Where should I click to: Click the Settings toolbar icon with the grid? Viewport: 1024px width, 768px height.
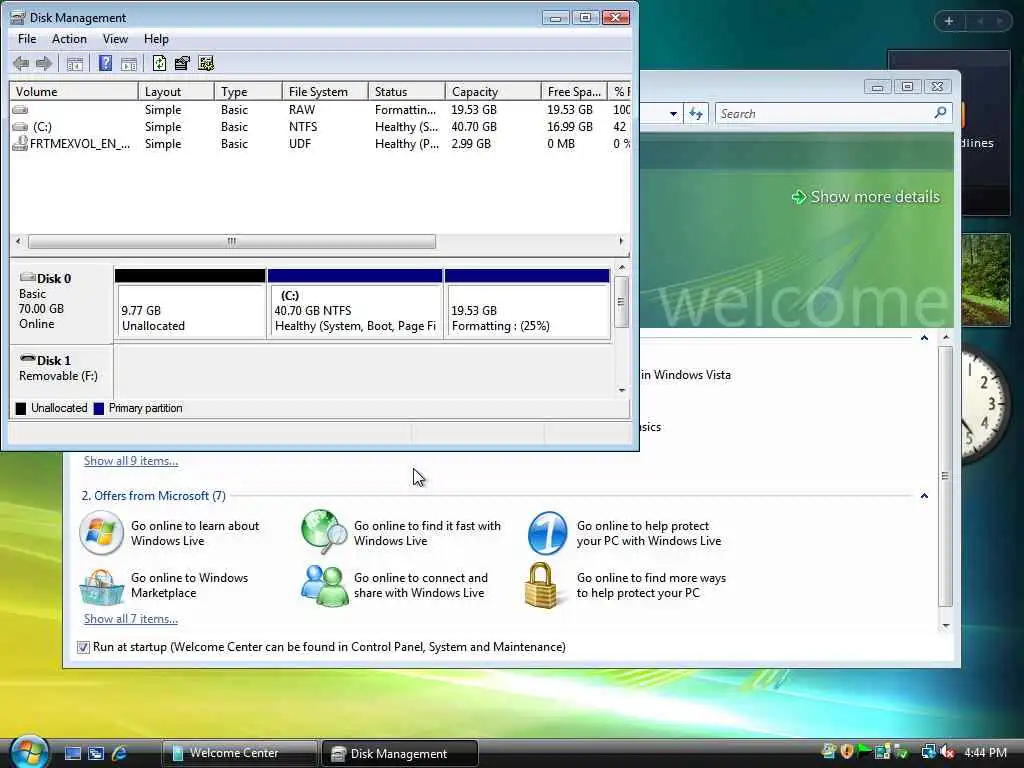click(206, 63)
